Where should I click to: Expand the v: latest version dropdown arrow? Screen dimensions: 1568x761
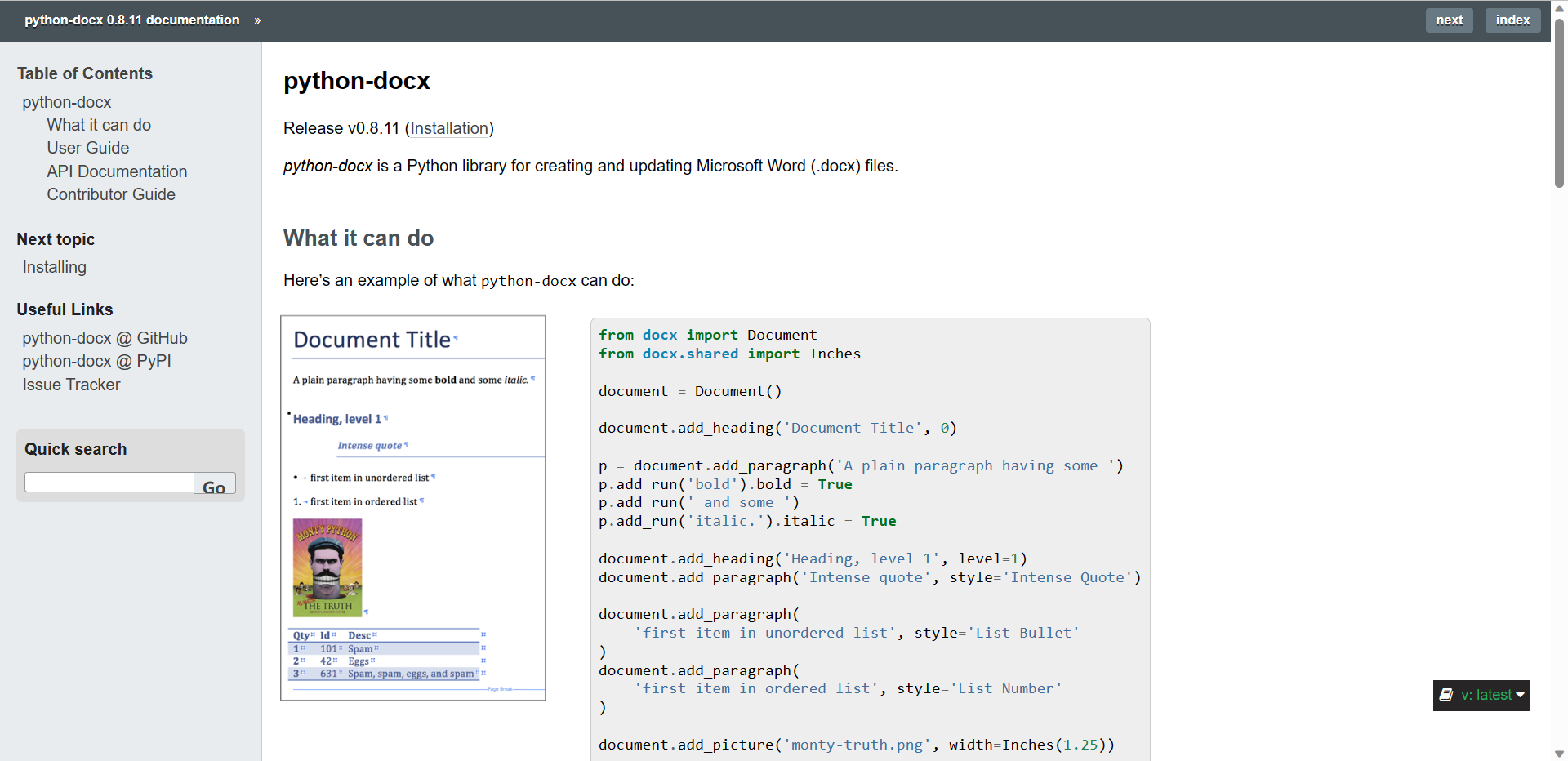click(x=1520, y=695)
